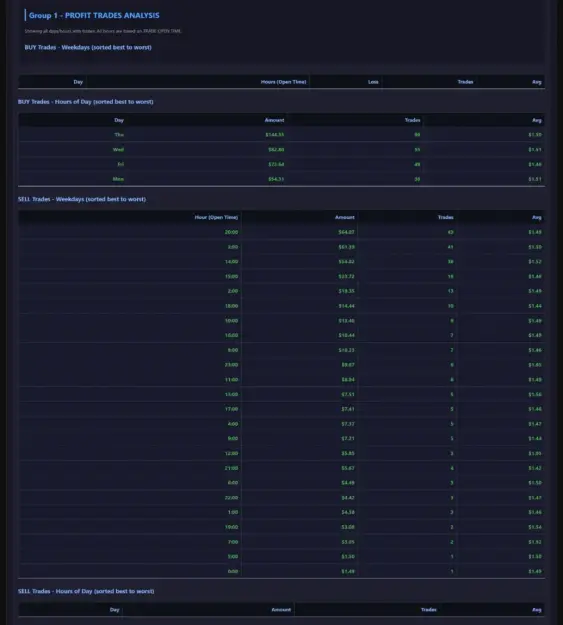Select the Fri day cell

120,164
